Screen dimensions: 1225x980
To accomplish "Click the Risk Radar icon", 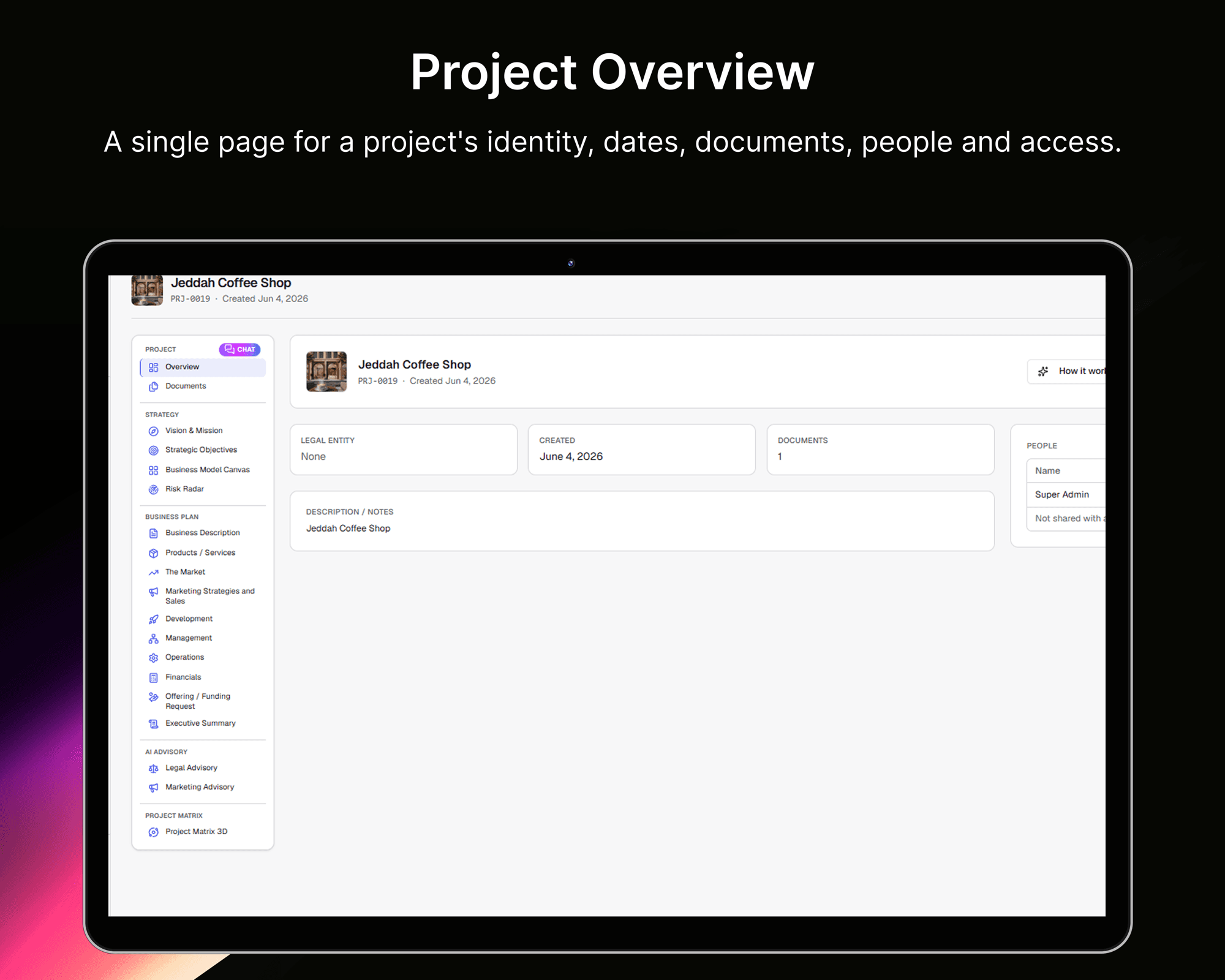I will click(x=153, y=489).
